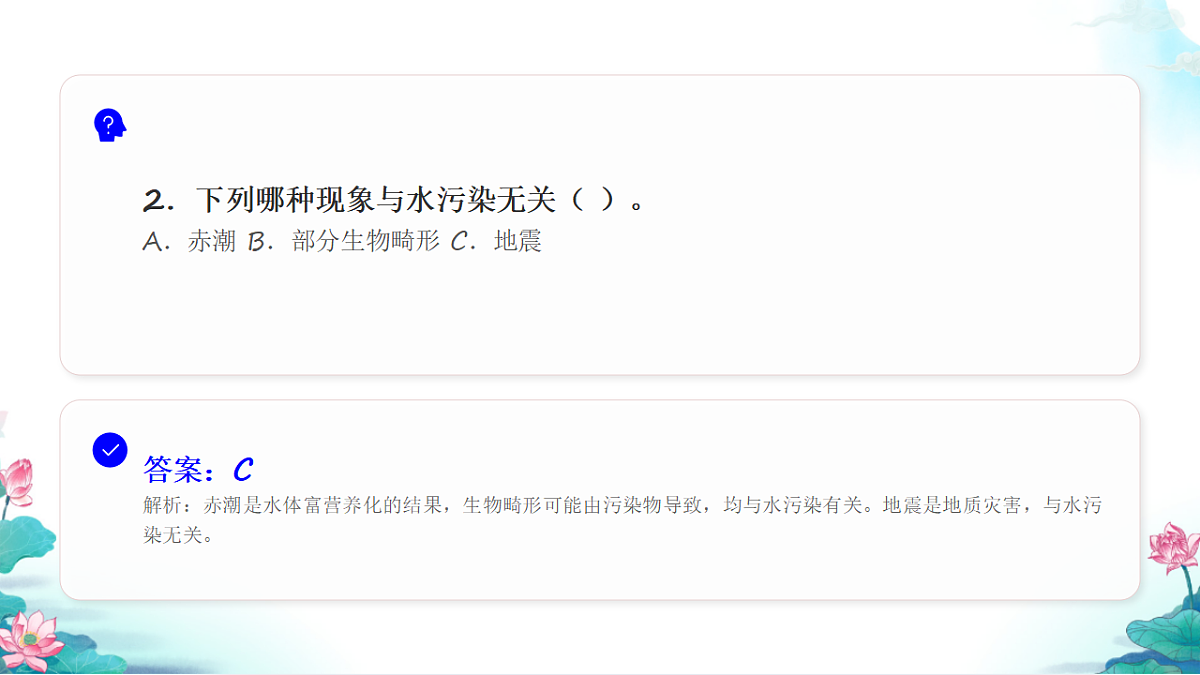Select the pink lotus flower at bottom-left

pos(30,638)
